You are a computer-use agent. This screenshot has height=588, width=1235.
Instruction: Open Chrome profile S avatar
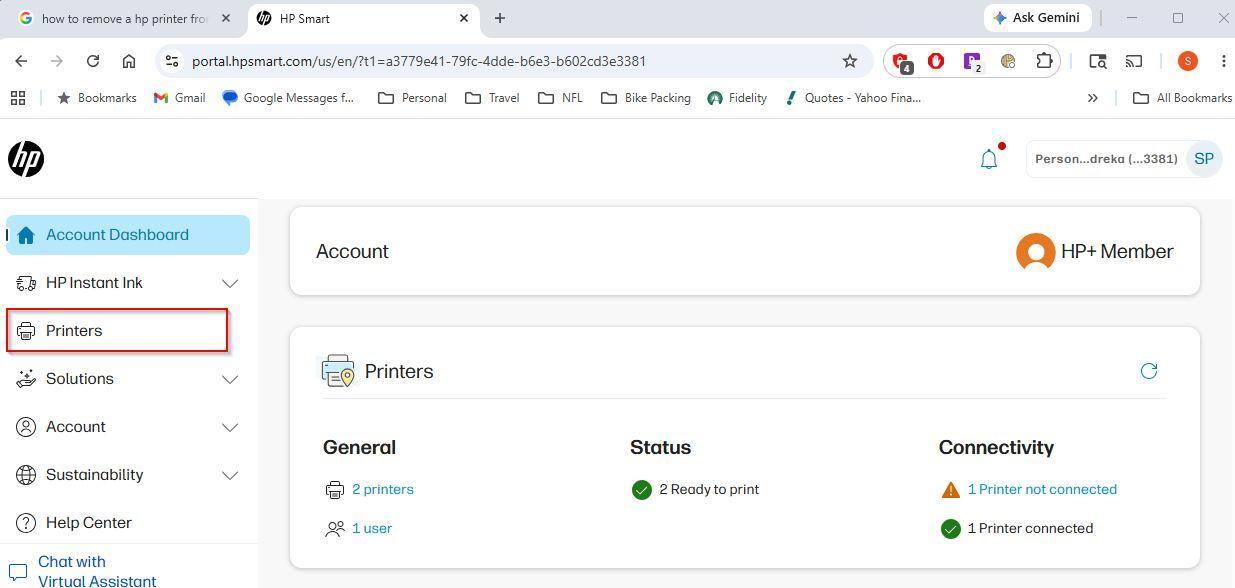(1187, 61)
